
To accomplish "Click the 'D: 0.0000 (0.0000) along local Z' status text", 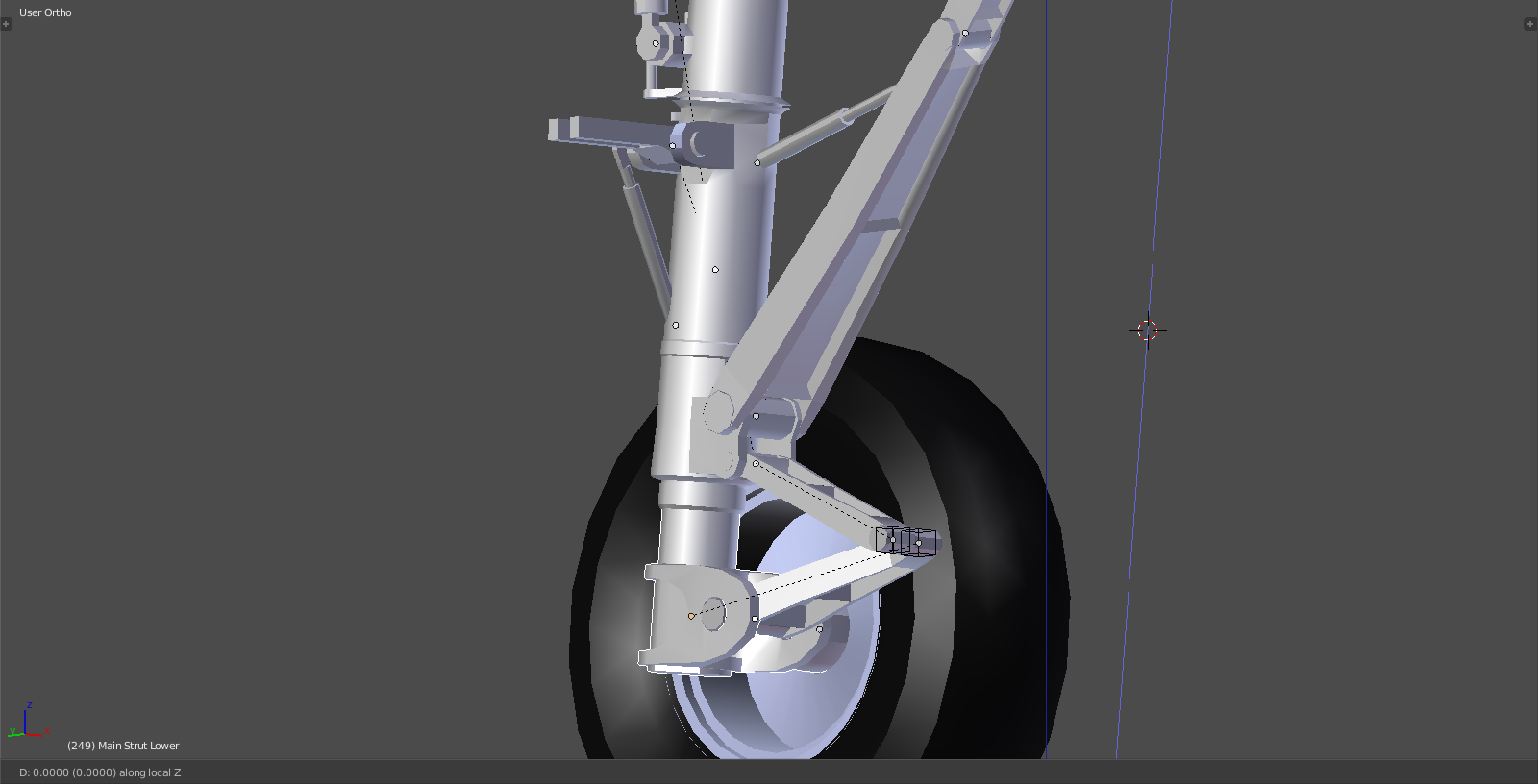I will [100, 772].
